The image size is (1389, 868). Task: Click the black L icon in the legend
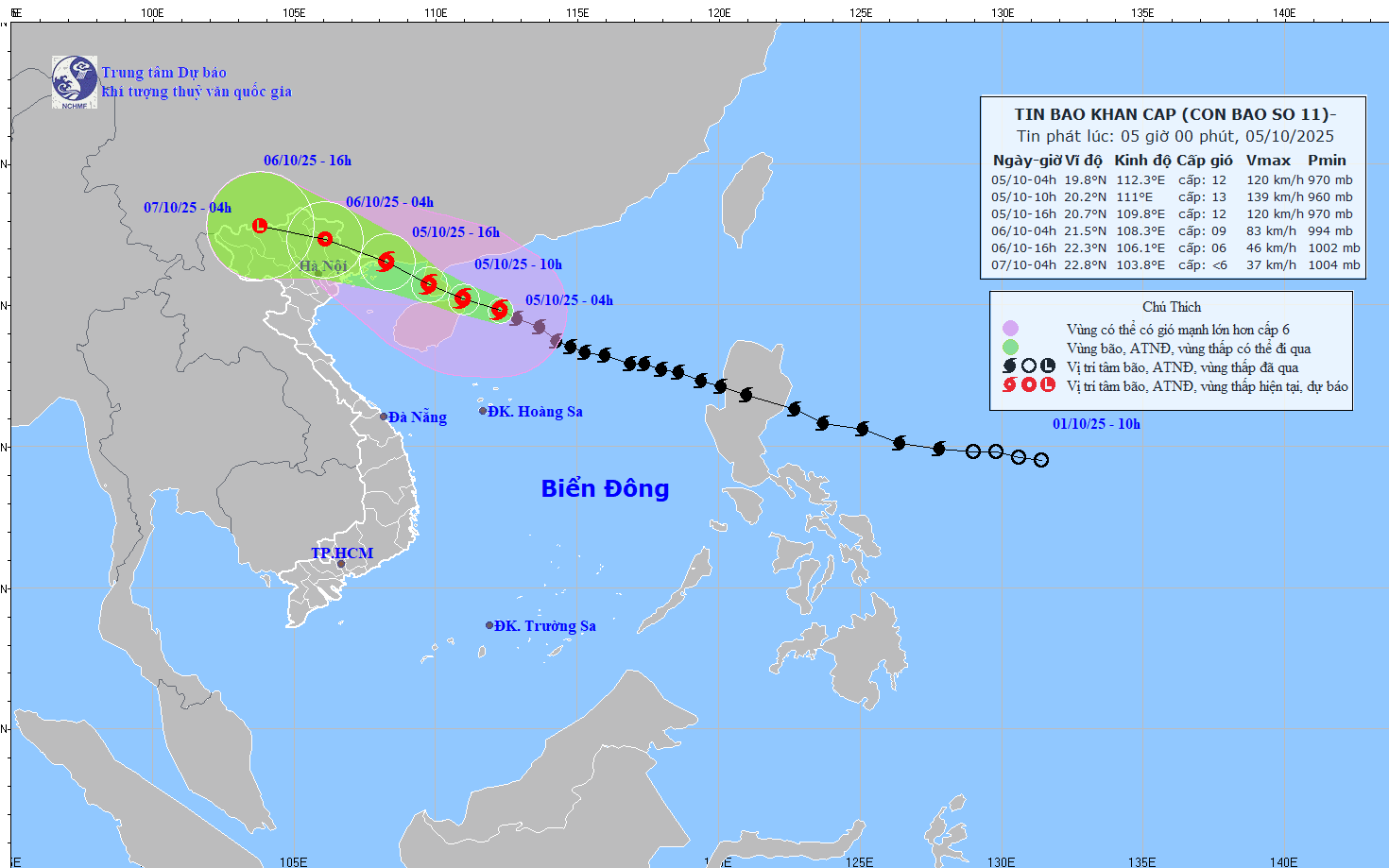pyautogui.click(x=1048, y=366)
